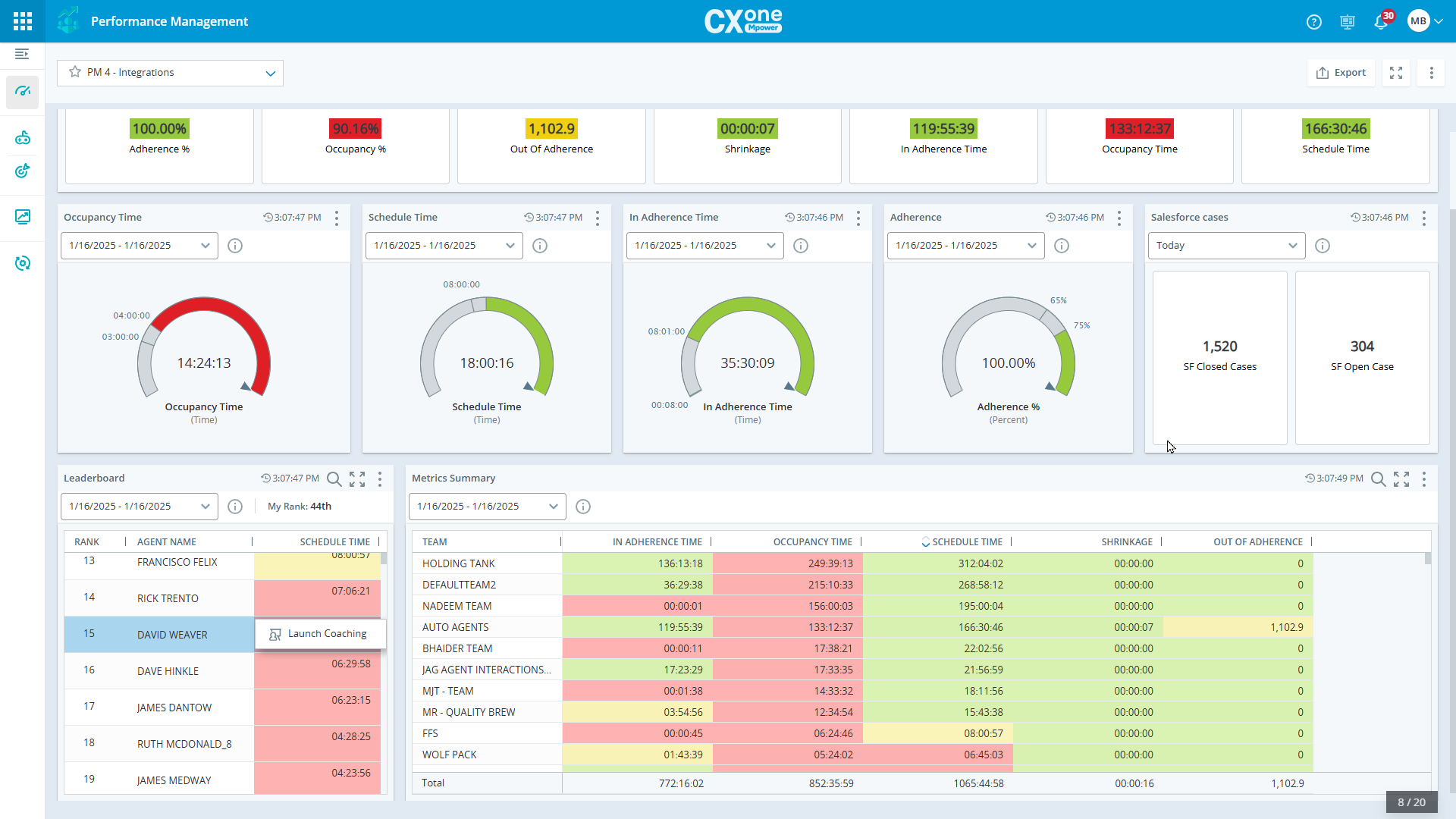The width and height of the screenshot is (1456, 819).
Task: Open Schedule Time widget date range picker
Action: pyautogui.click(x=444, y=245)
